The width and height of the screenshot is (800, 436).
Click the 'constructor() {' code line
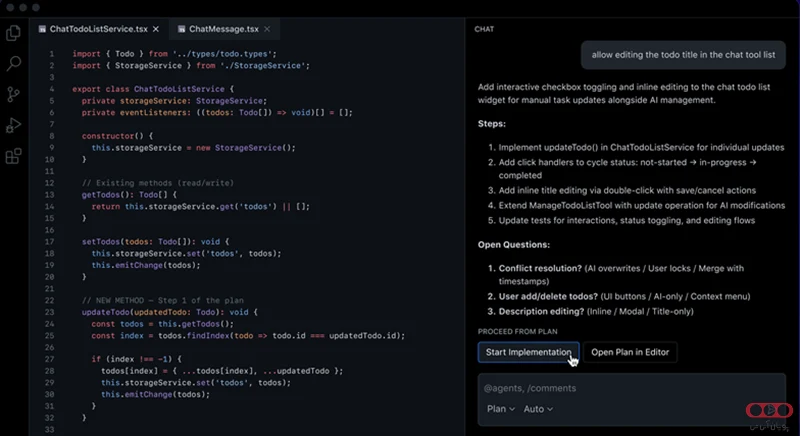[117, 136]
